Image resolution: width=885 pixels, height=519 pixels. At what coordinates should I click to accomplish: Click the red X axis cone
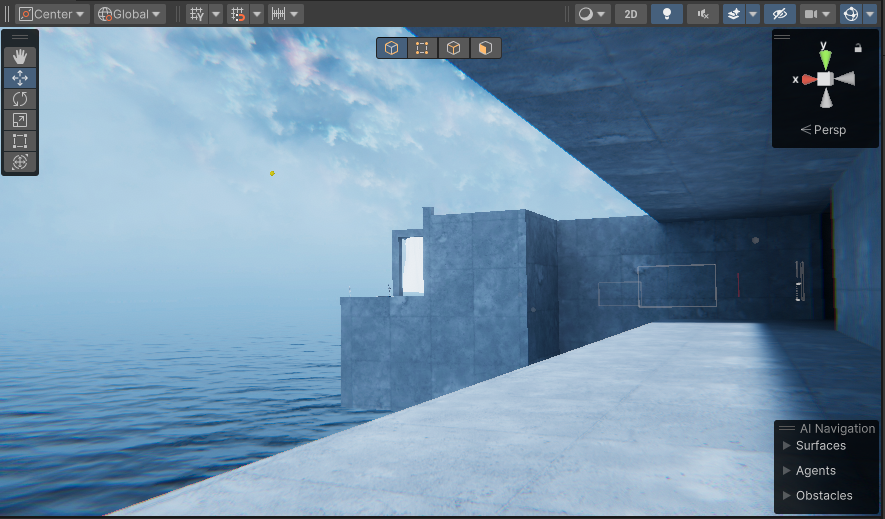[x=809, y=80]
